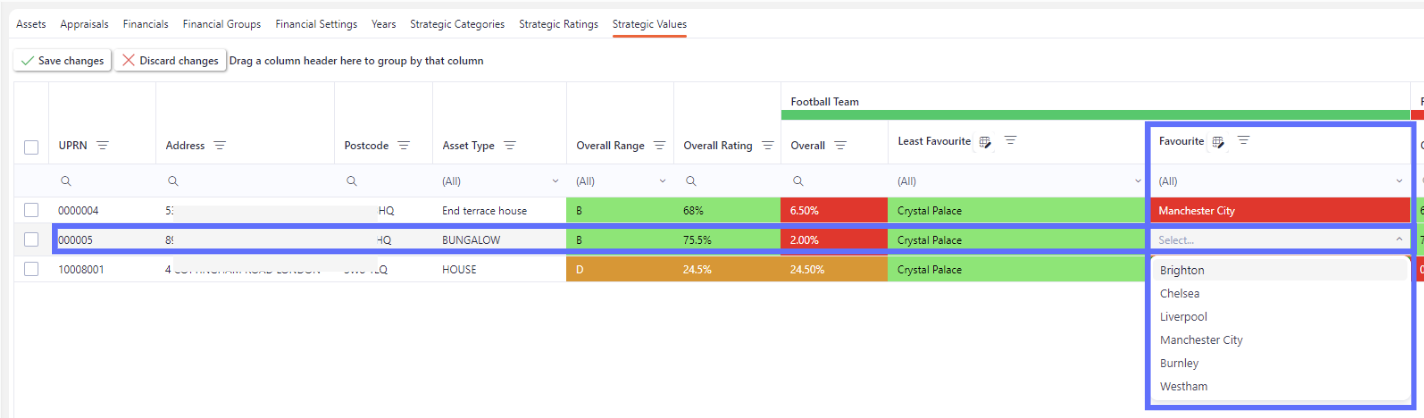Click the 75.5% overall rating cell
The height and width of the screenshot is (418, 1424).
click(727, 240)
